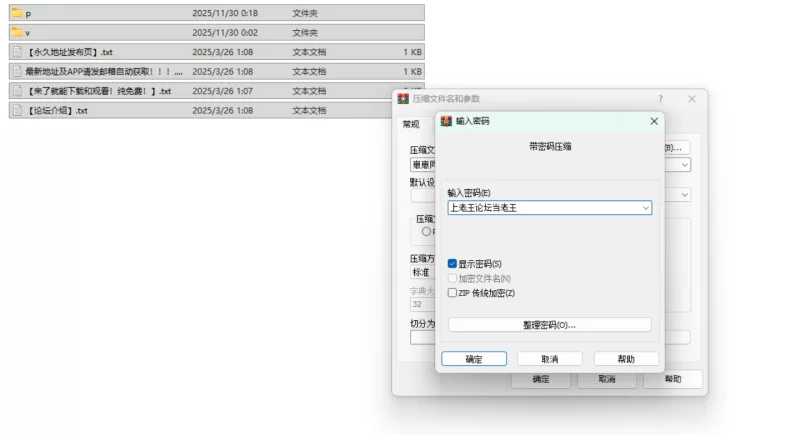Click 帮助 in the 输入密码 dialog

tap(626, 359)
